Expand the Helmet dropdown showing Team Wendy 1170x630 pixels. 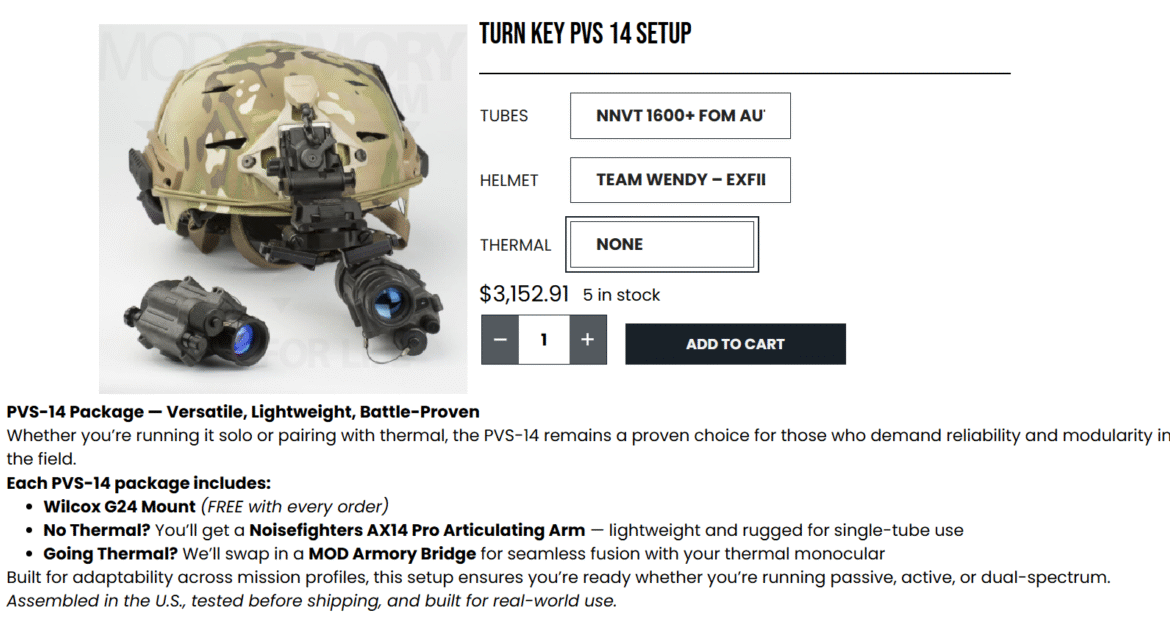pos(680,180)
